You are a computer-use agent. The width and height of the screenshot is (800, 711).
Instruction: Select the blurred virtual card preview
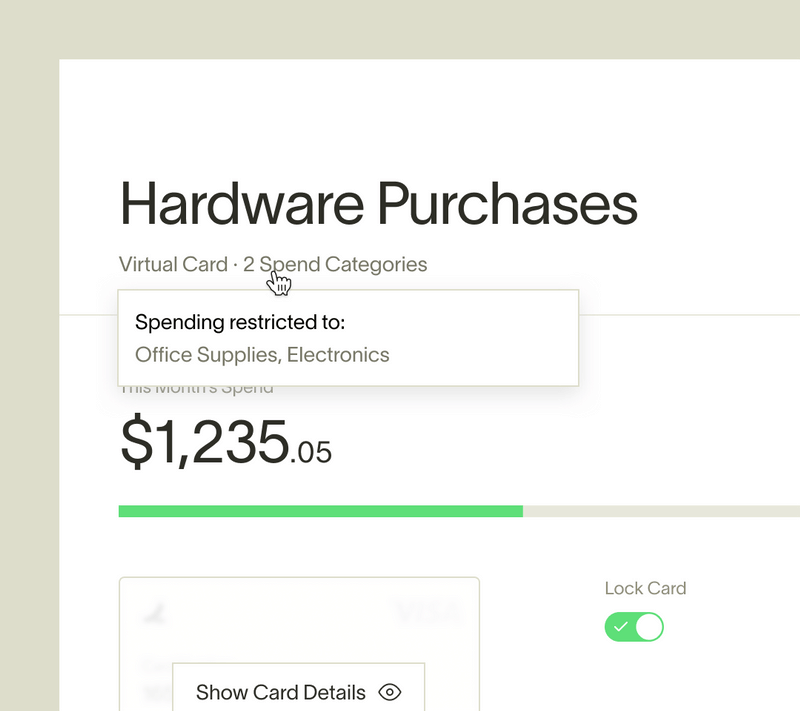299,644
